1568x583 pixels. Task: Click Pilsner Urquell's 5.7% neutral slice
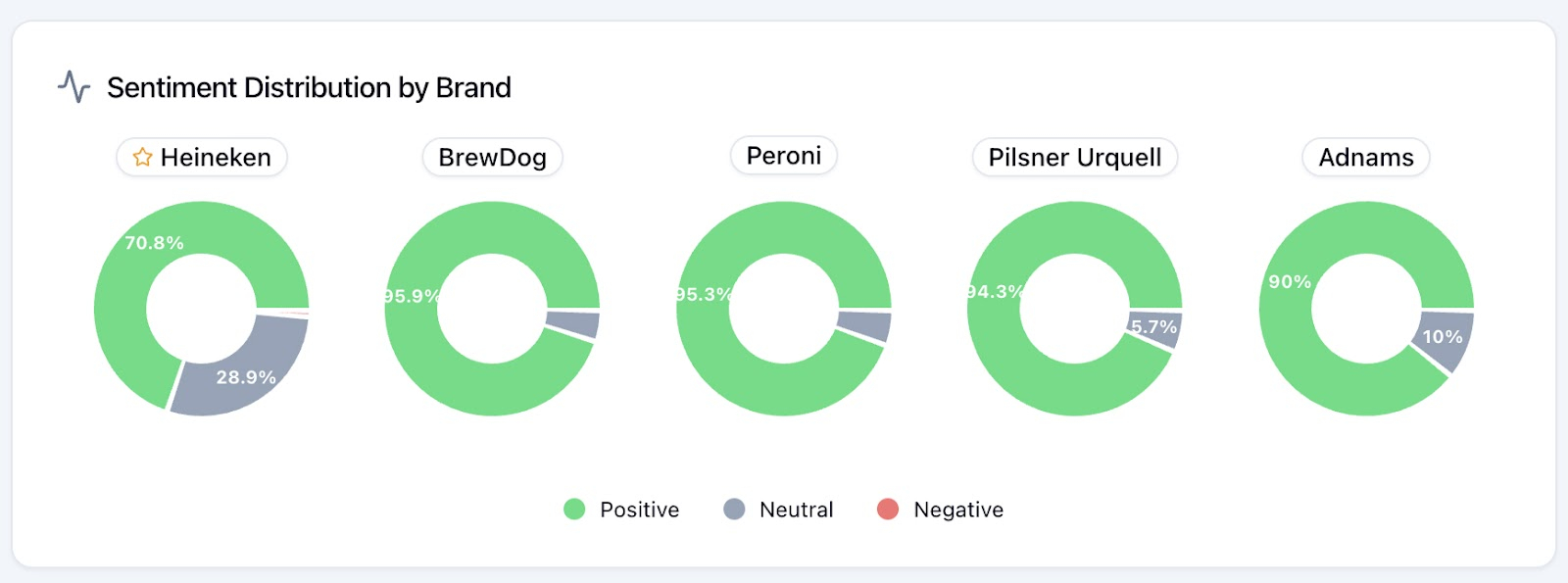click(1156, 329)
